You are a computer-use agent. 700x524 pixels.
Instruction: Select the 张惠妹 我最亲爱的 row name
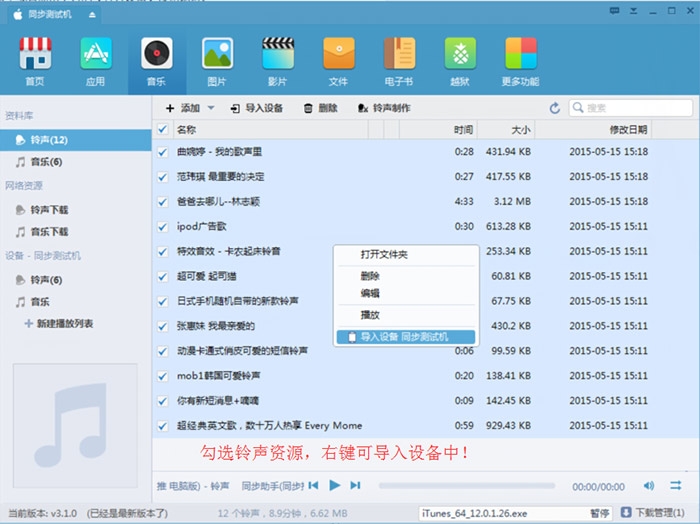click(x=216, y=326)
